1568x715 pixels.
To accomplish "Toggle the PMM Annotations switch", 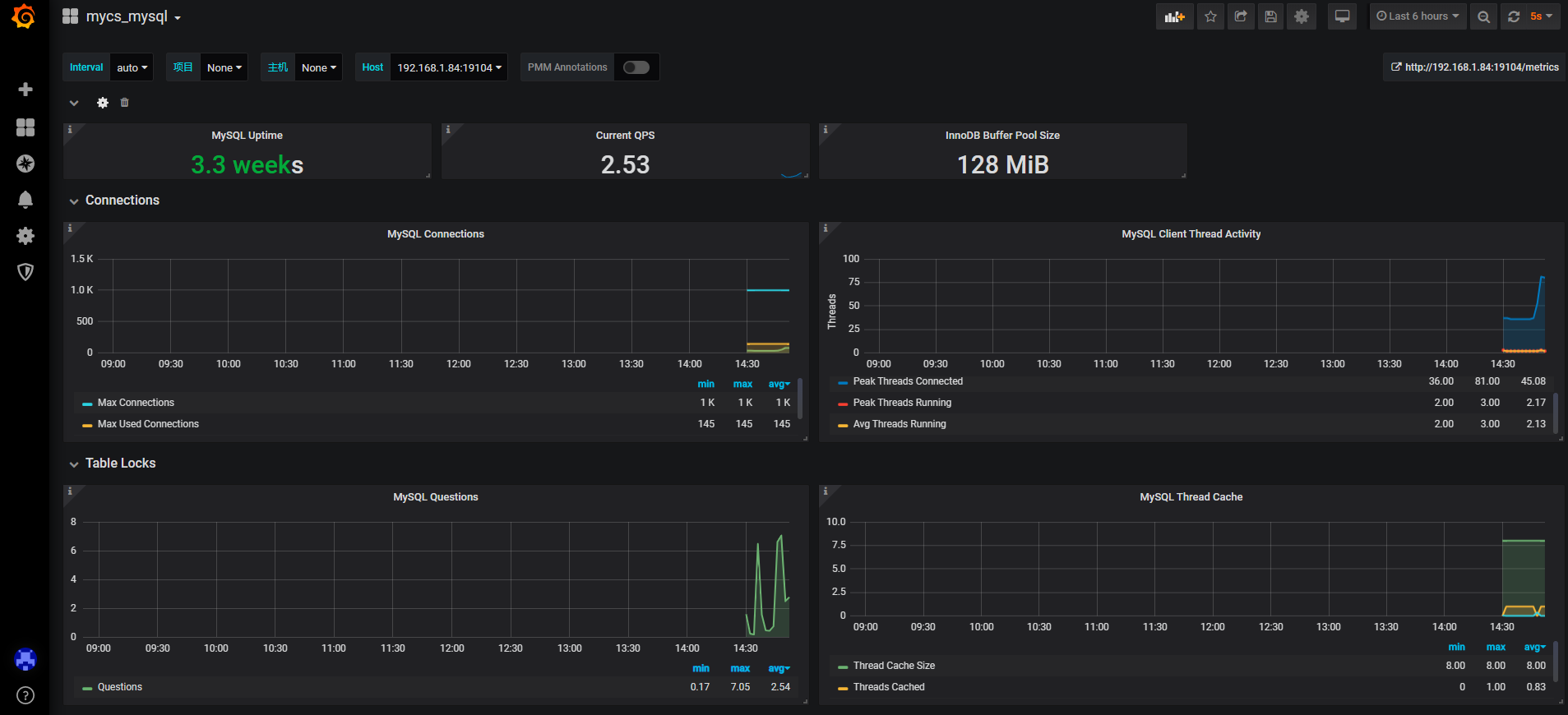I will pyautogui.click(x=636, y=67).
